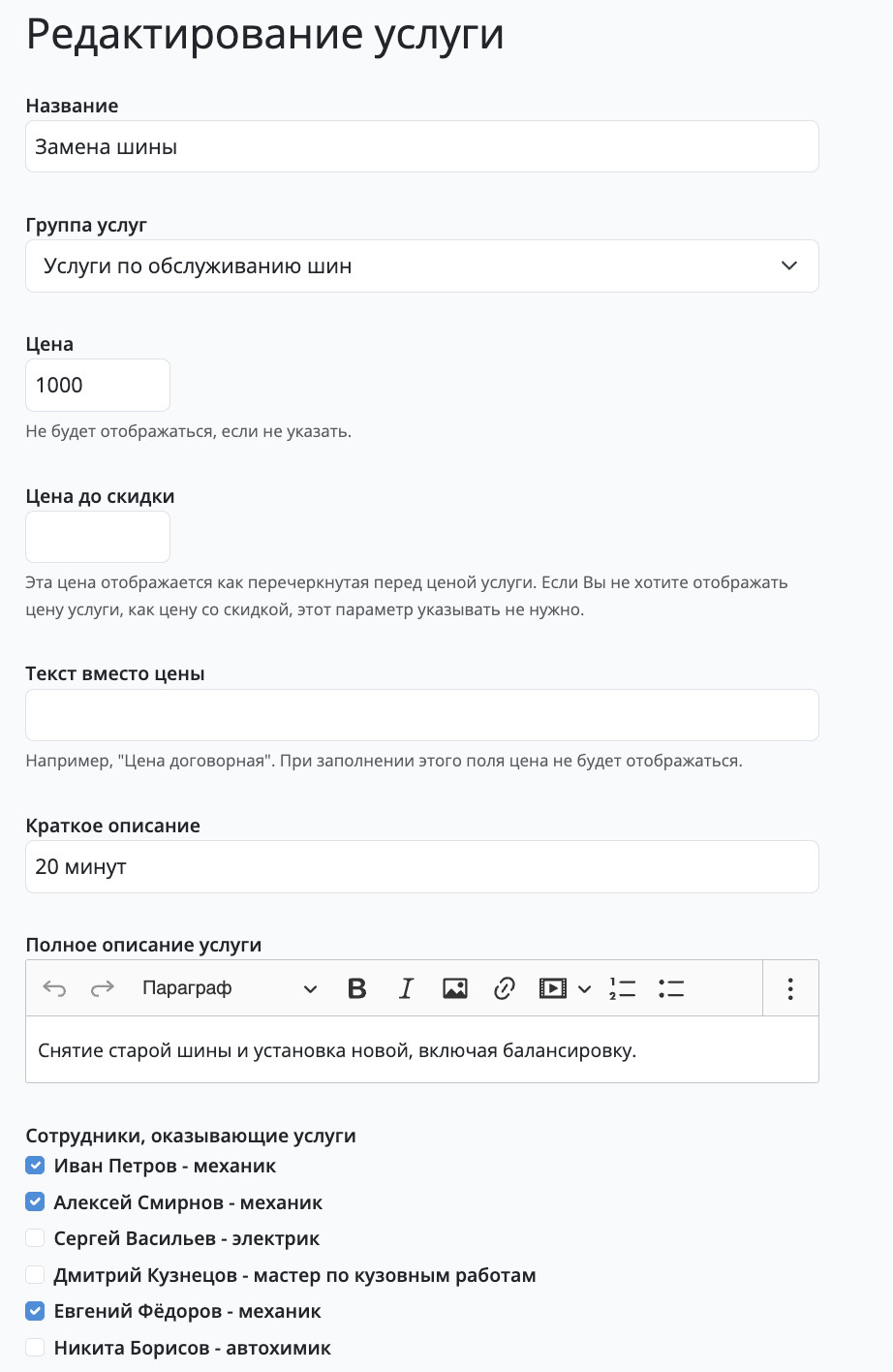The width and height of the screenshot is (893, 1372).
Task: Uncheck Иван Петров - механик
Action: click(35, 1166)
